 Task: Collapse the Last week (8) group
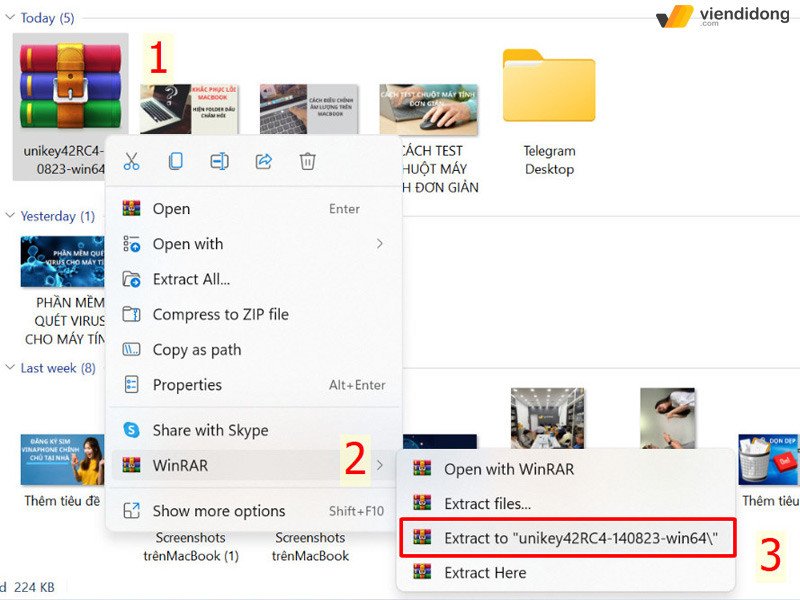click(x=10, y=368)
